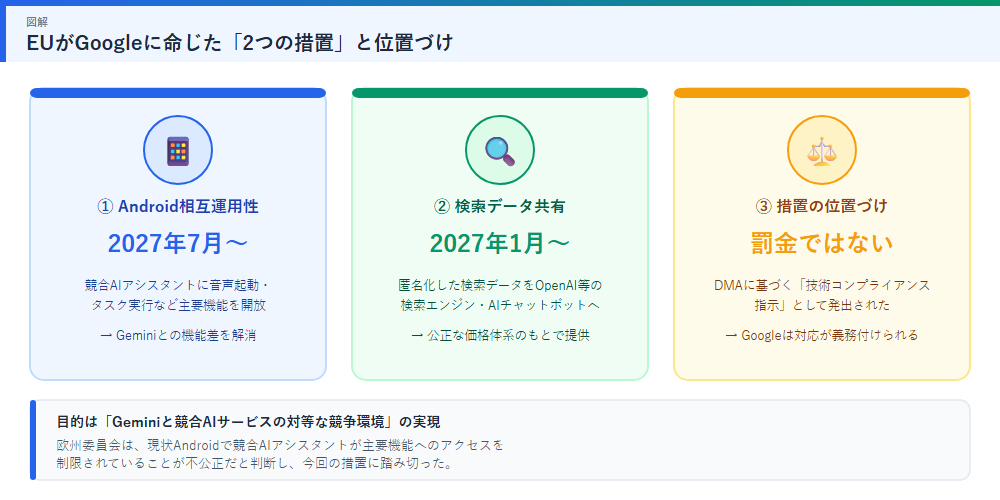1000x500 pixels.
Task: Select the "図解" label above the title
Action: [36, 22]
